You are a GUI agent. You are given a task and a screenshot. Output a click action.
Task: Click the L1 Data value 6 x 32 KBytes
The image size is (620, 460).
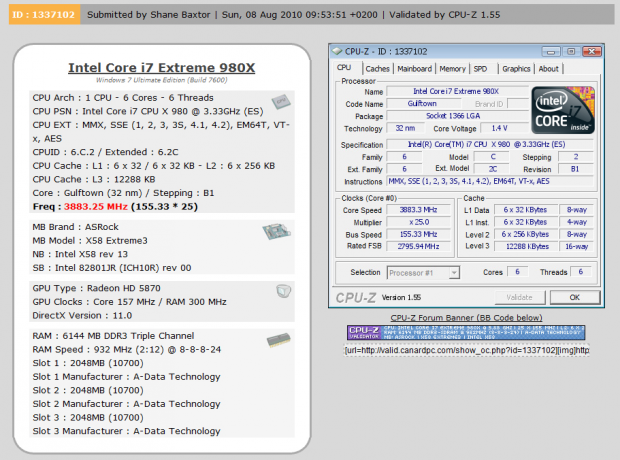click(x=525, y=210)
